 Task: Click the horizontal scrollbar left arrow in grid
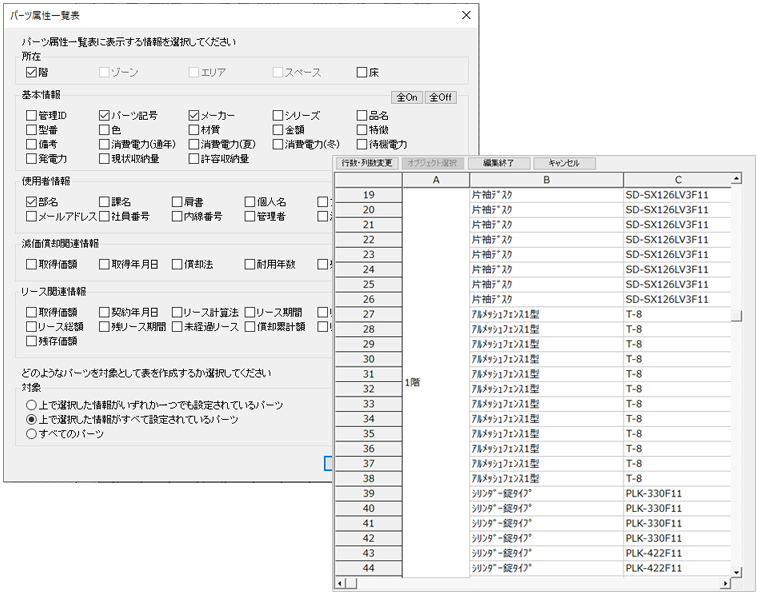pyautogui.click(x=340, y=583)
